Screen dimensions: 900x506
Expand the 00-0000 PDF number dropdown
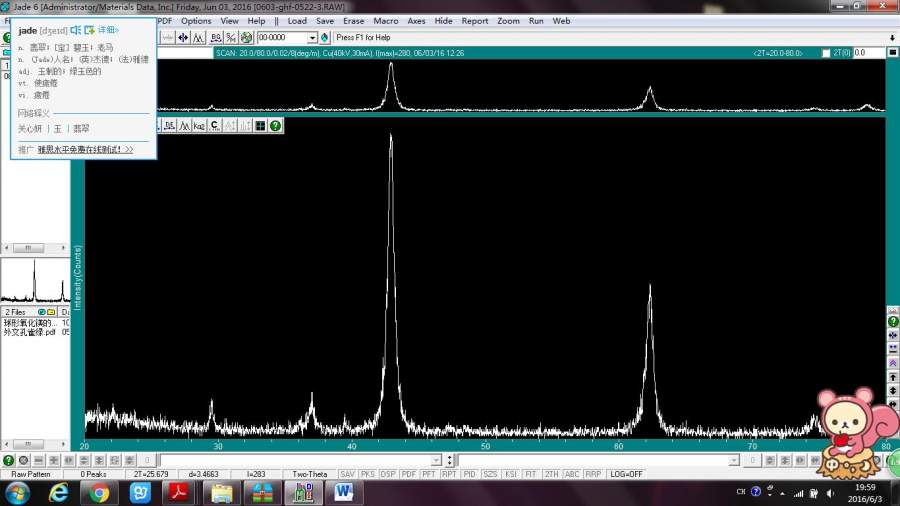312,37
